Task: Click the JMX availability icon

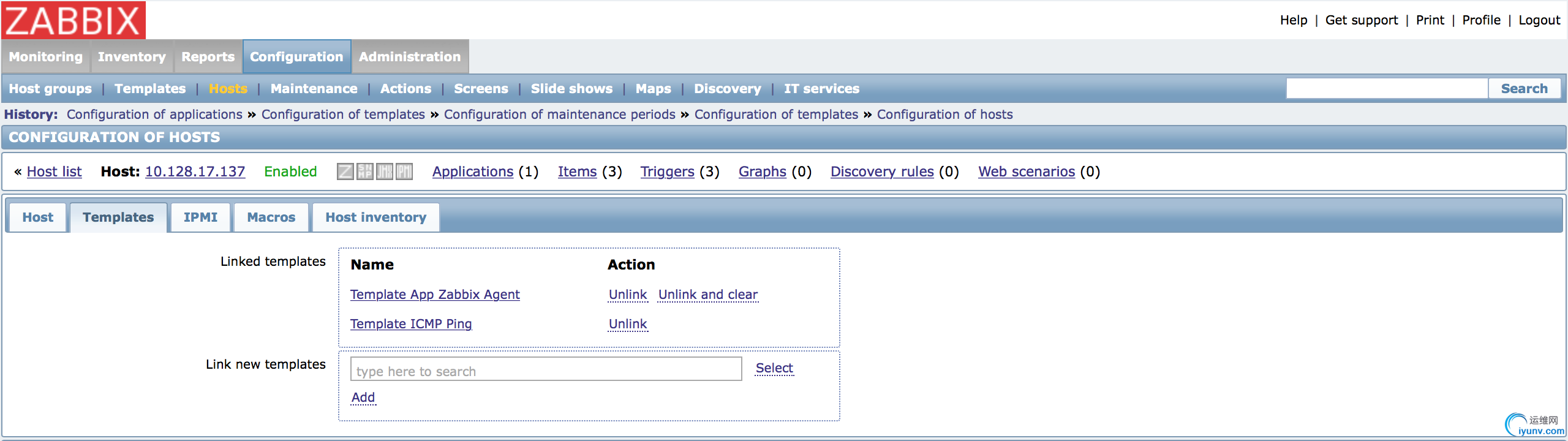Action: click(385, 171)
